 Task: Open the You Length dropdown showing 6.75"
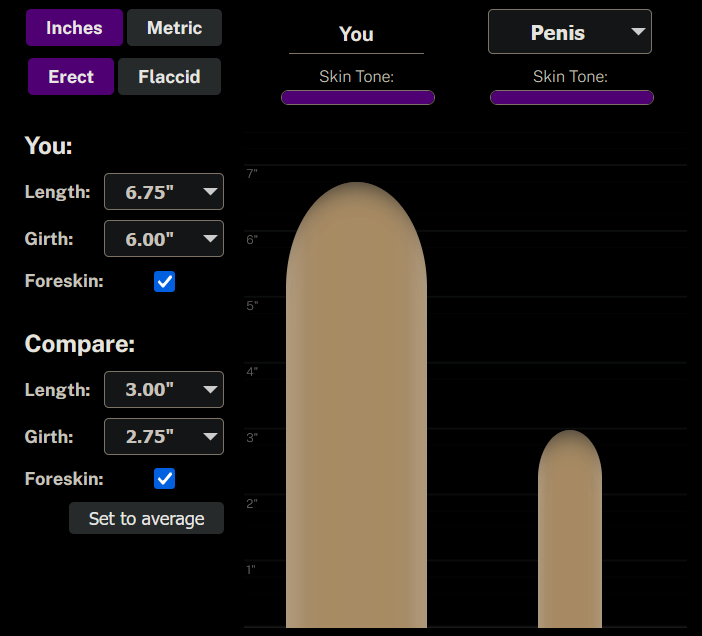click(x=164, y=192)
